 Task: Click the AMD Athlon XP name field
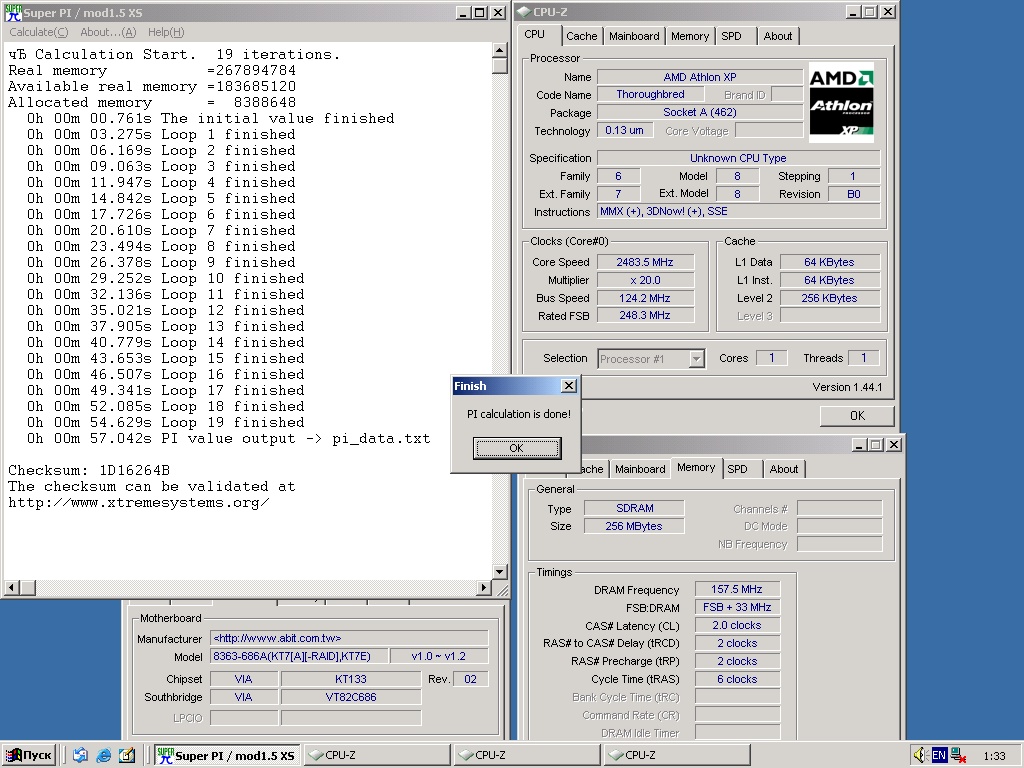pos(700,77)
